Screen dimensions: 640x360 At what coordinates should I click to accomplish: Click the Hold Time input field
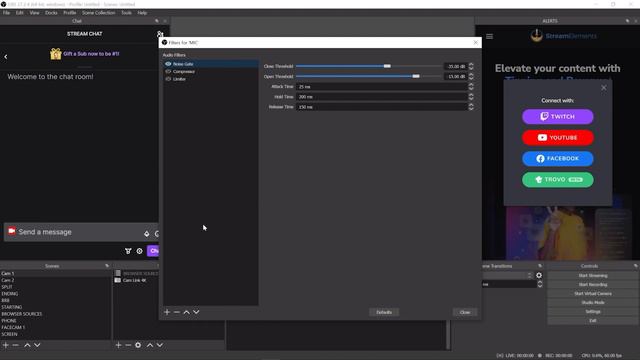point(381,97)
